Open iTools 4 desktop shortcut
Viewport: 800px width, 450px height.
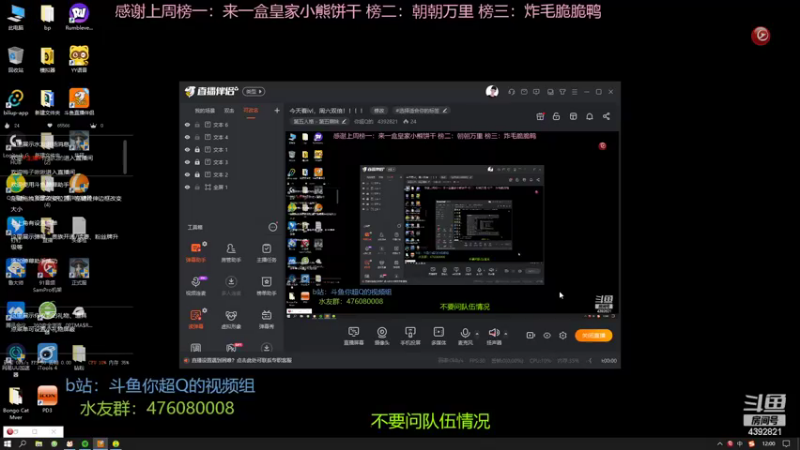(x=47, y=357)
